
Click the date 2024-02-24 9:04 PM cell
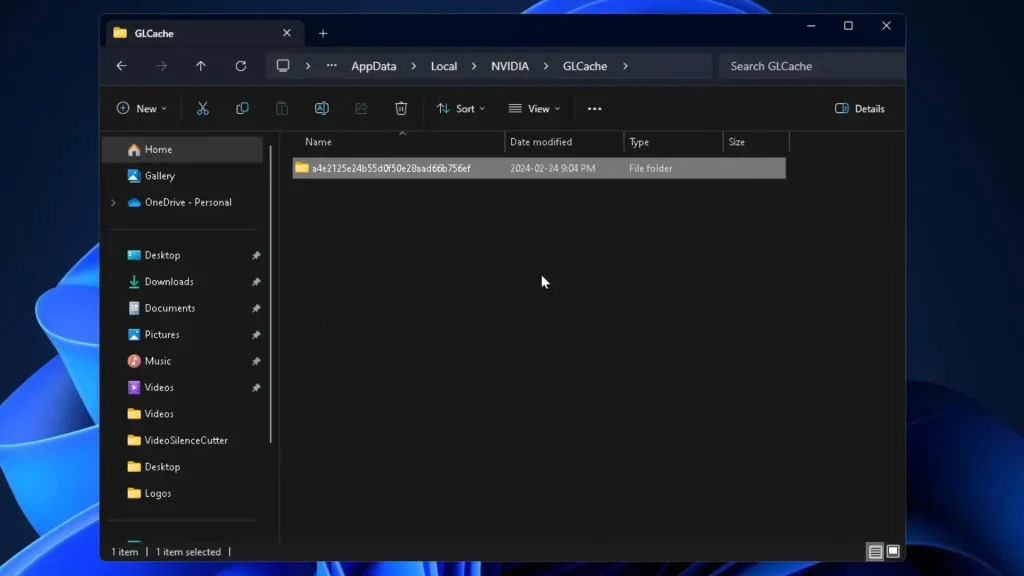[552, 168]
